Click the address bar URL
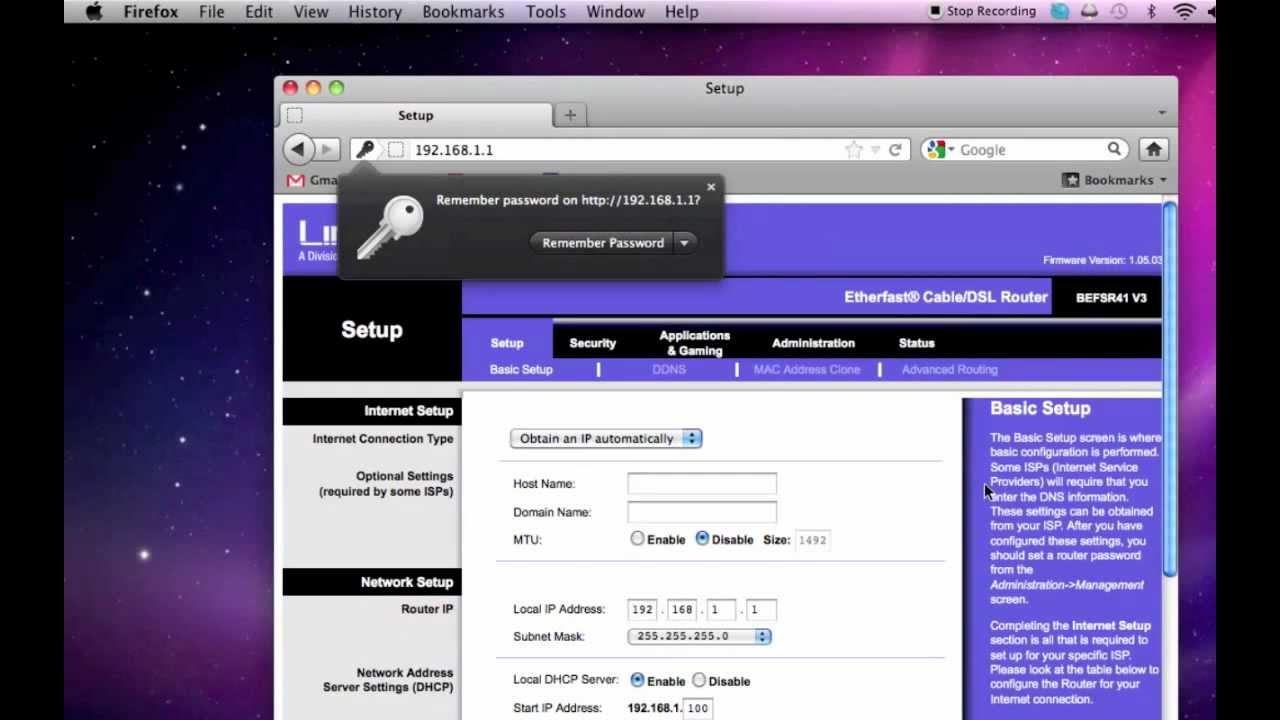This screenshot has height=720, width=1280. [454, 150]
